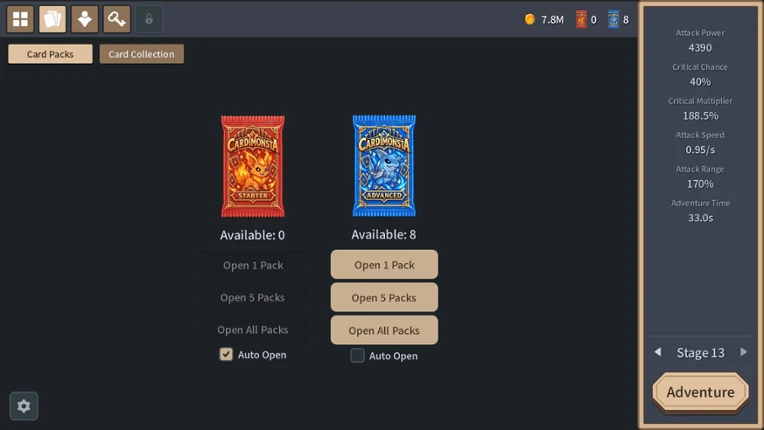
Task: Click the Available: 8 text
Action: coord(384,235)
